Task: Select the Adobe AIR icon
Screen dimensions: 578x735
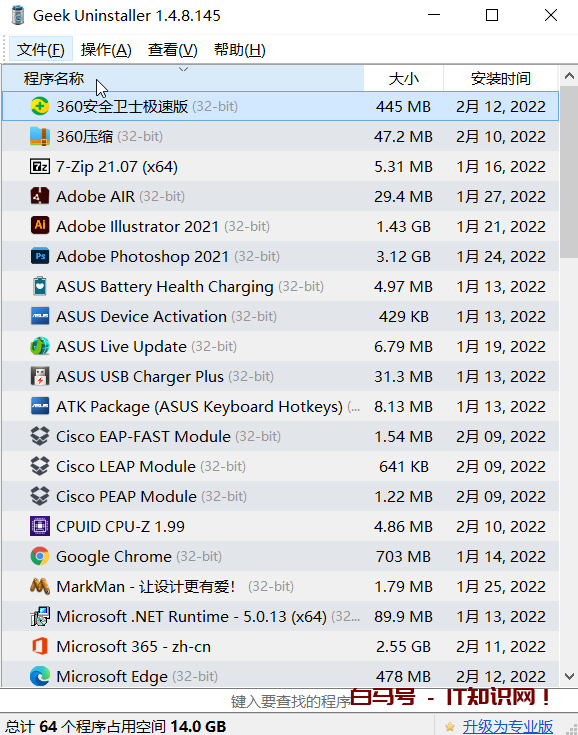Action: pyautogui.click(x=40, y=196)
